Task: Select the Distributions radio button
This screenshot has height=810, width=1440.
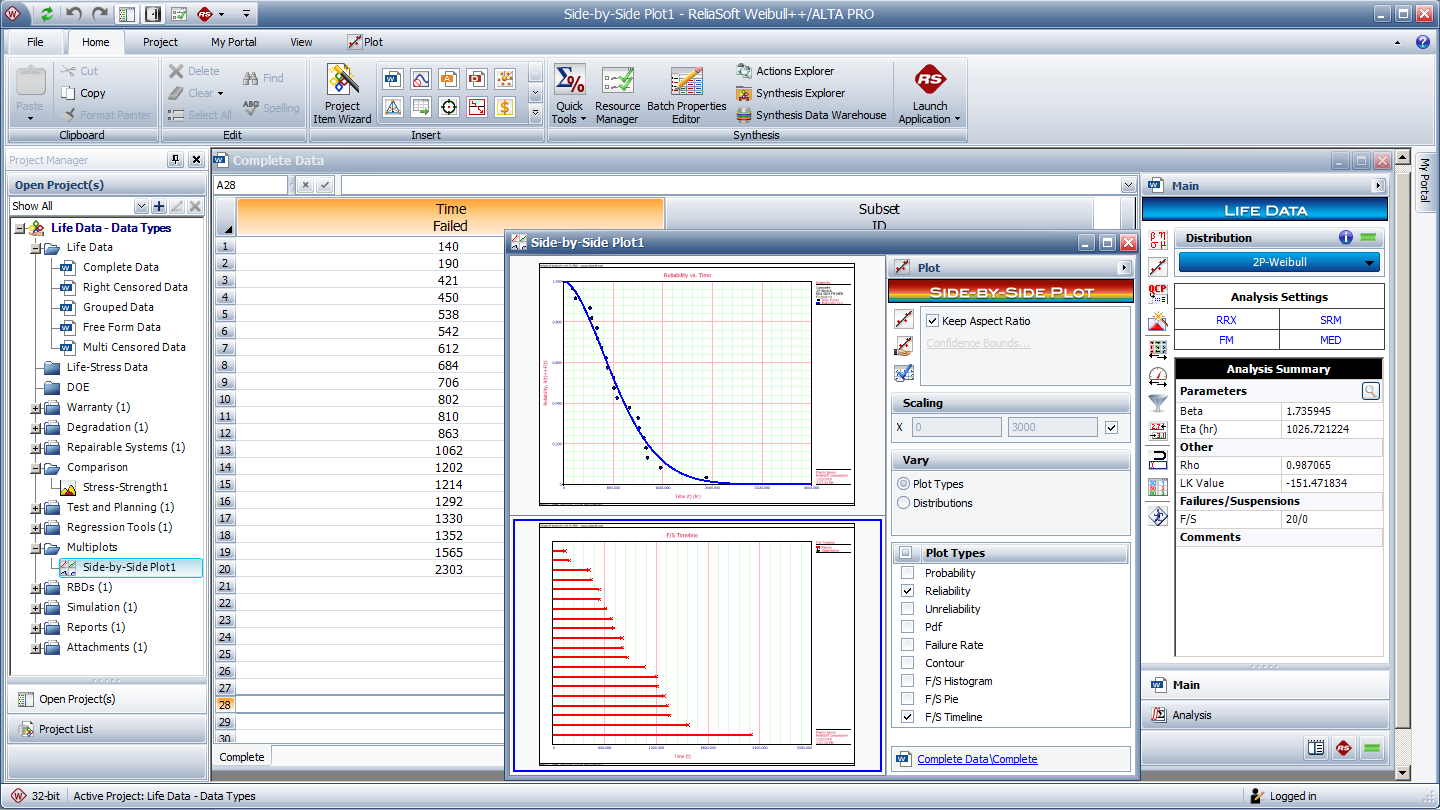Action: coord(904,503)
